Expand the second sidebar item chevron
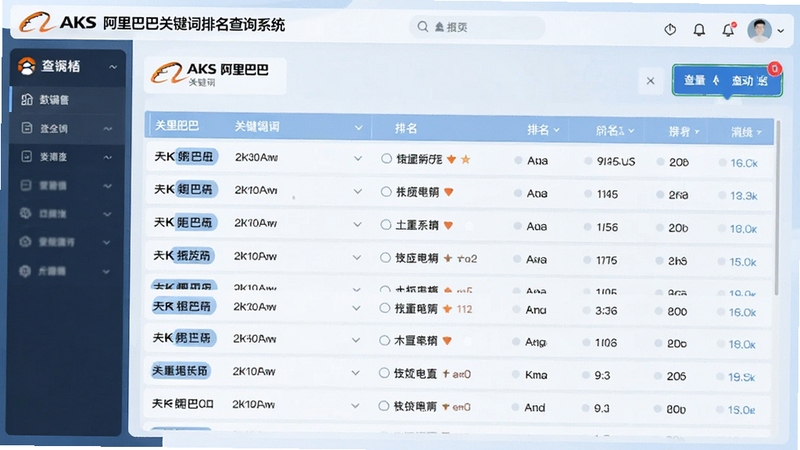Image resolution: width=800 pixels, height=450 pixels. click(x=108, y=129)
